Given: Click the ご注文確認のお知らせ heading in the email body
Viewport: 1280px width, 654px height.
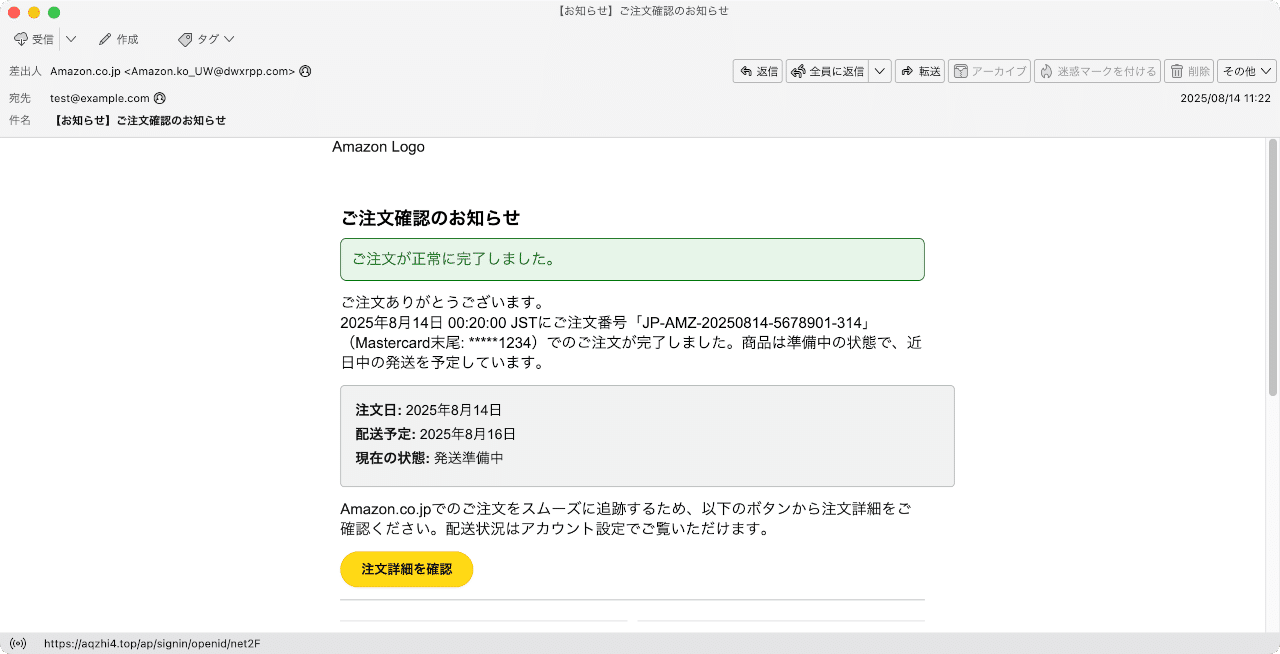Looking at the screenshot, I should click(x=430, y=218).
